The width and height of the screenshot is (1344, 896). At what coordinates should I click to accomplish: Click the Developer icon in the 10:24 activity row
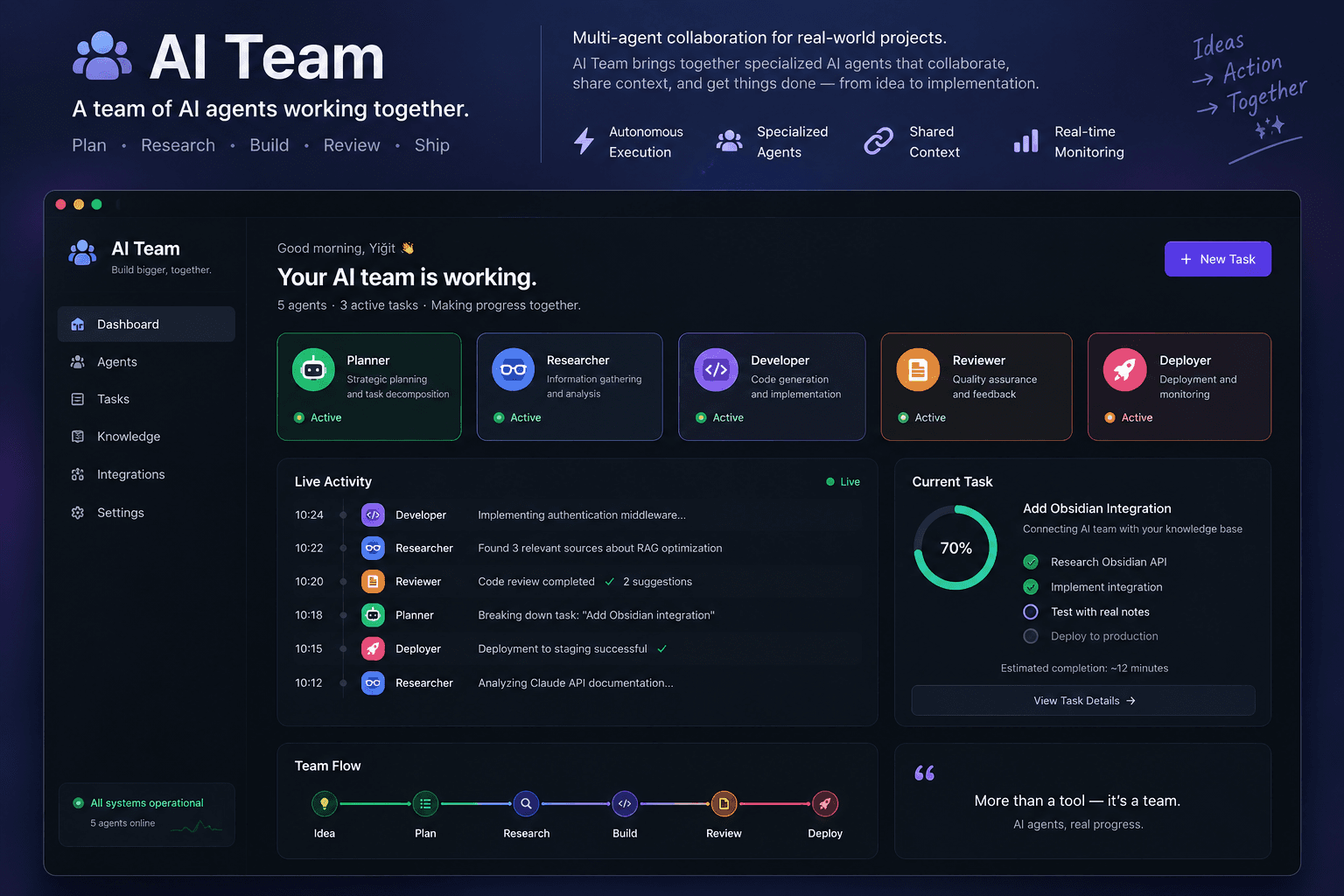373,514
